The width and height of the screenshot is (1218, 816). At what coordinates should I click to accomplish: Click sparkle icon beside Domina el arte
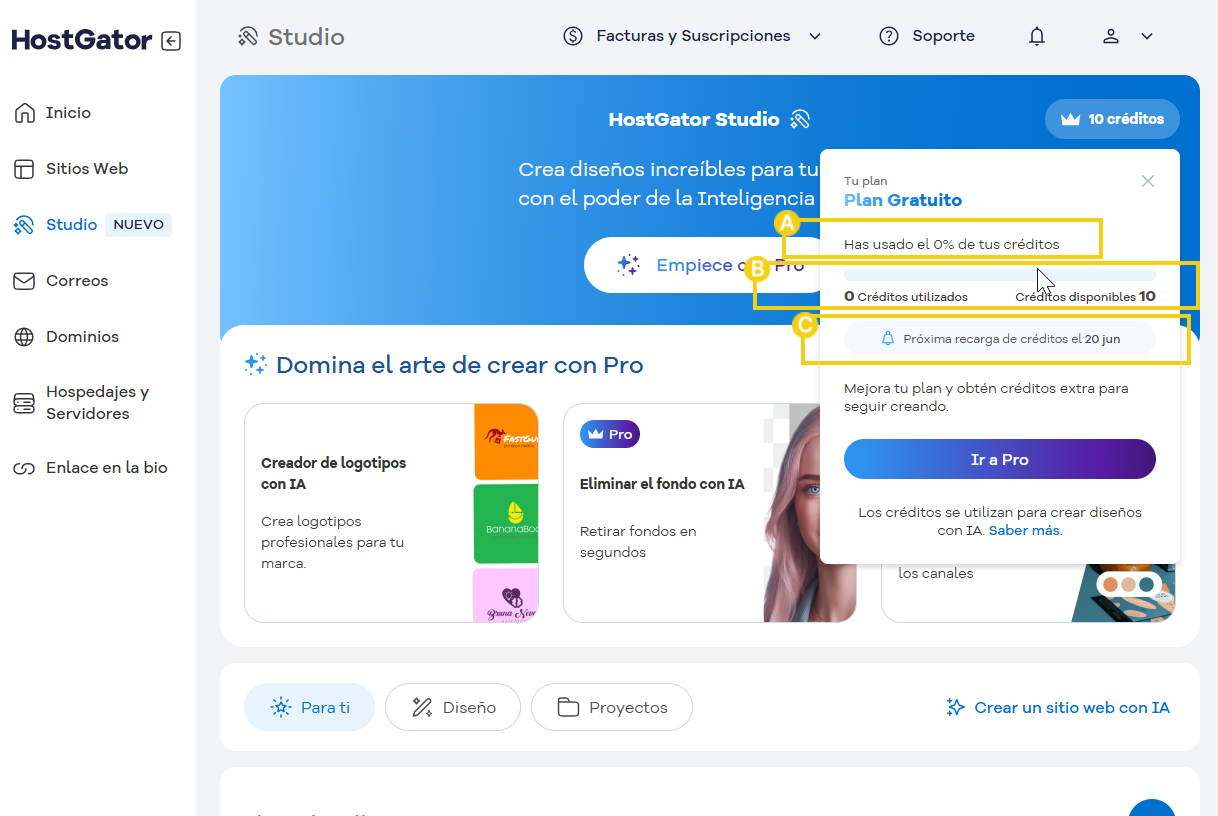256,365
